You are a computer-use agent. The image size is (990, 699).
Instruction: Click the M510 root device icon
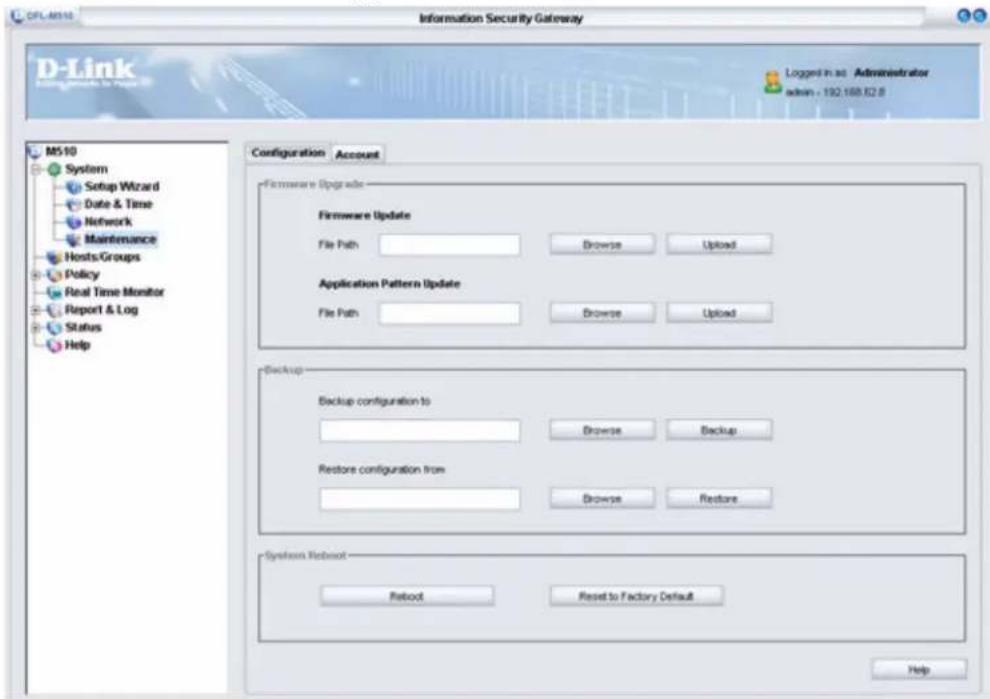click(33, 151)
